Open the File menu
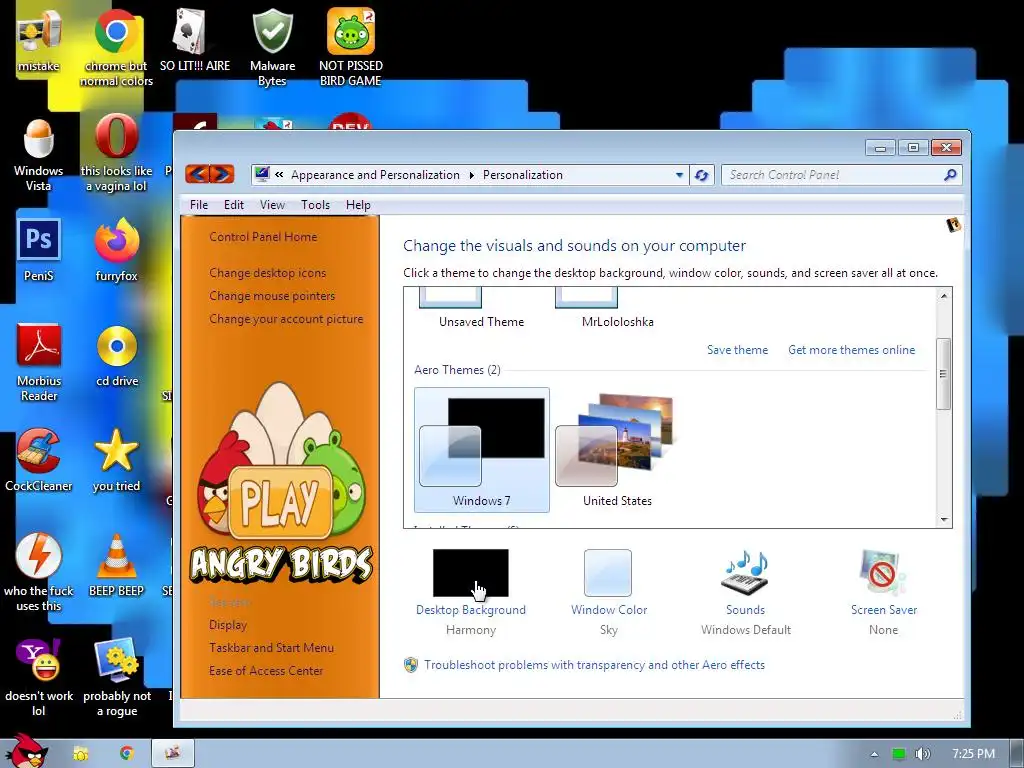The height and width of the screenshot is (768, 1024). tap(199, 205)
